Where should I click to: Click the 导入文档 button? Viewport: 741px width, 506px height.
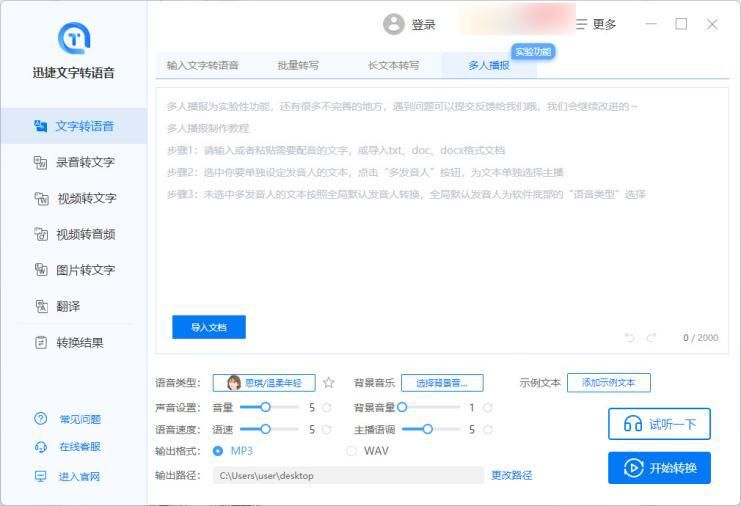209,327
